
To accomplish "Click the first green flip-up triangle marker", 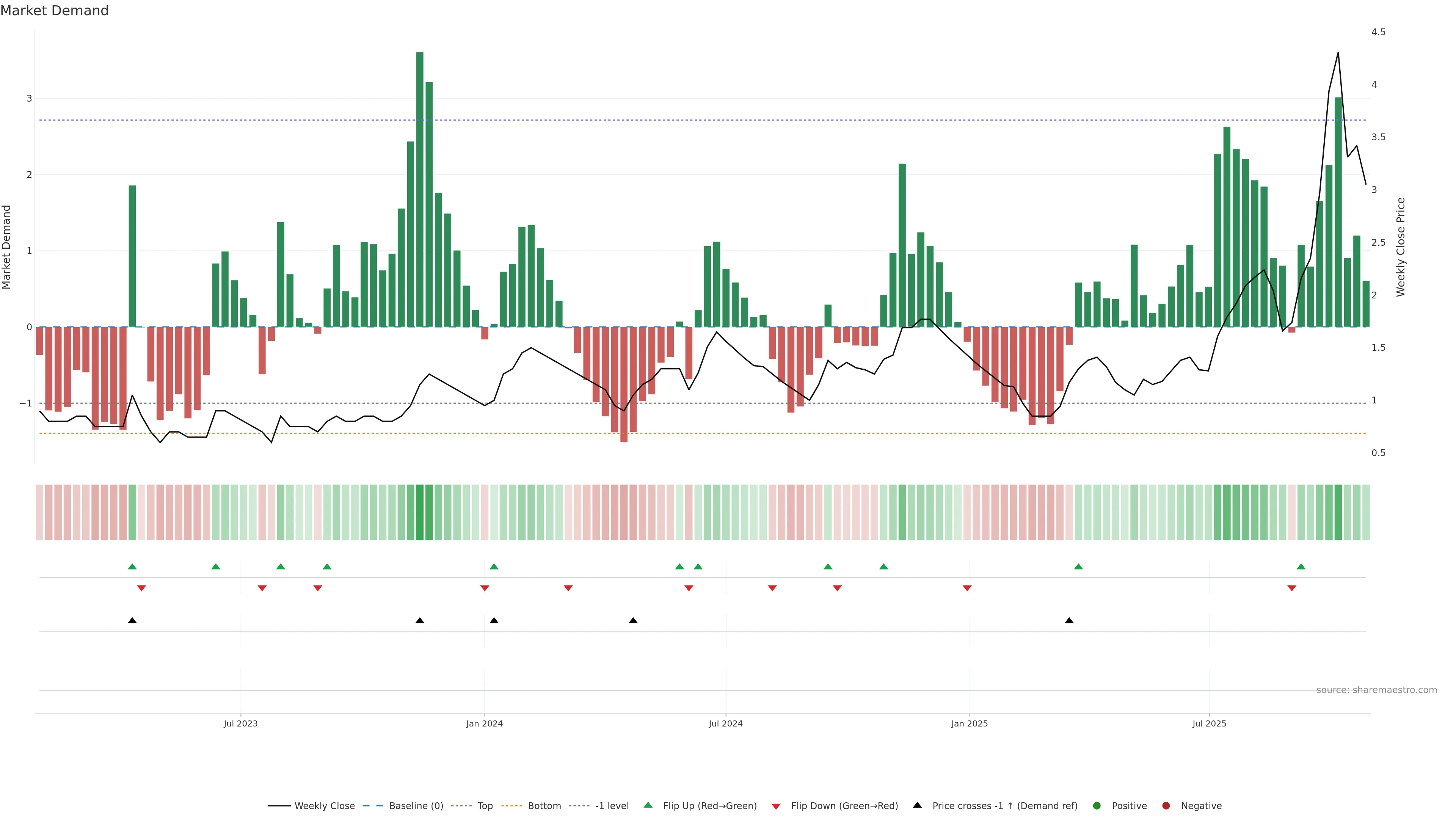I will pos(132,566).
